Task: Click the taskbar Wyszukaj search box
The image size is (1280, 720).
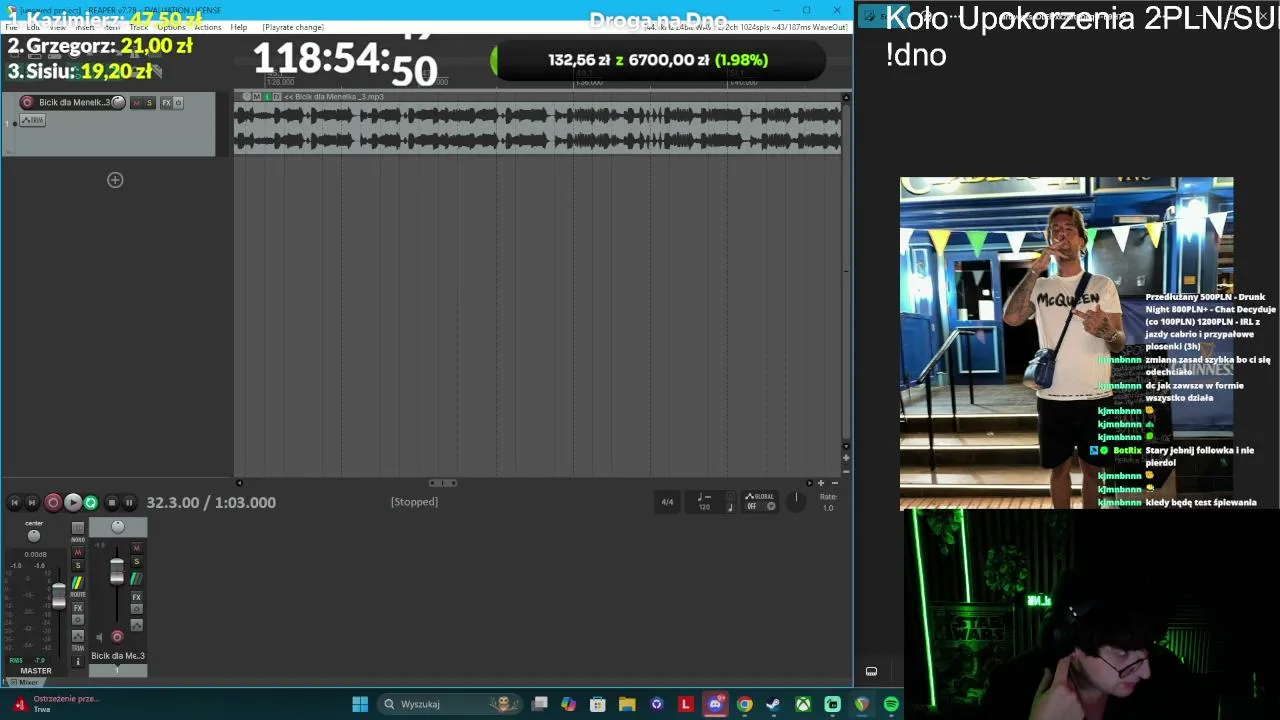Action: 450,704
